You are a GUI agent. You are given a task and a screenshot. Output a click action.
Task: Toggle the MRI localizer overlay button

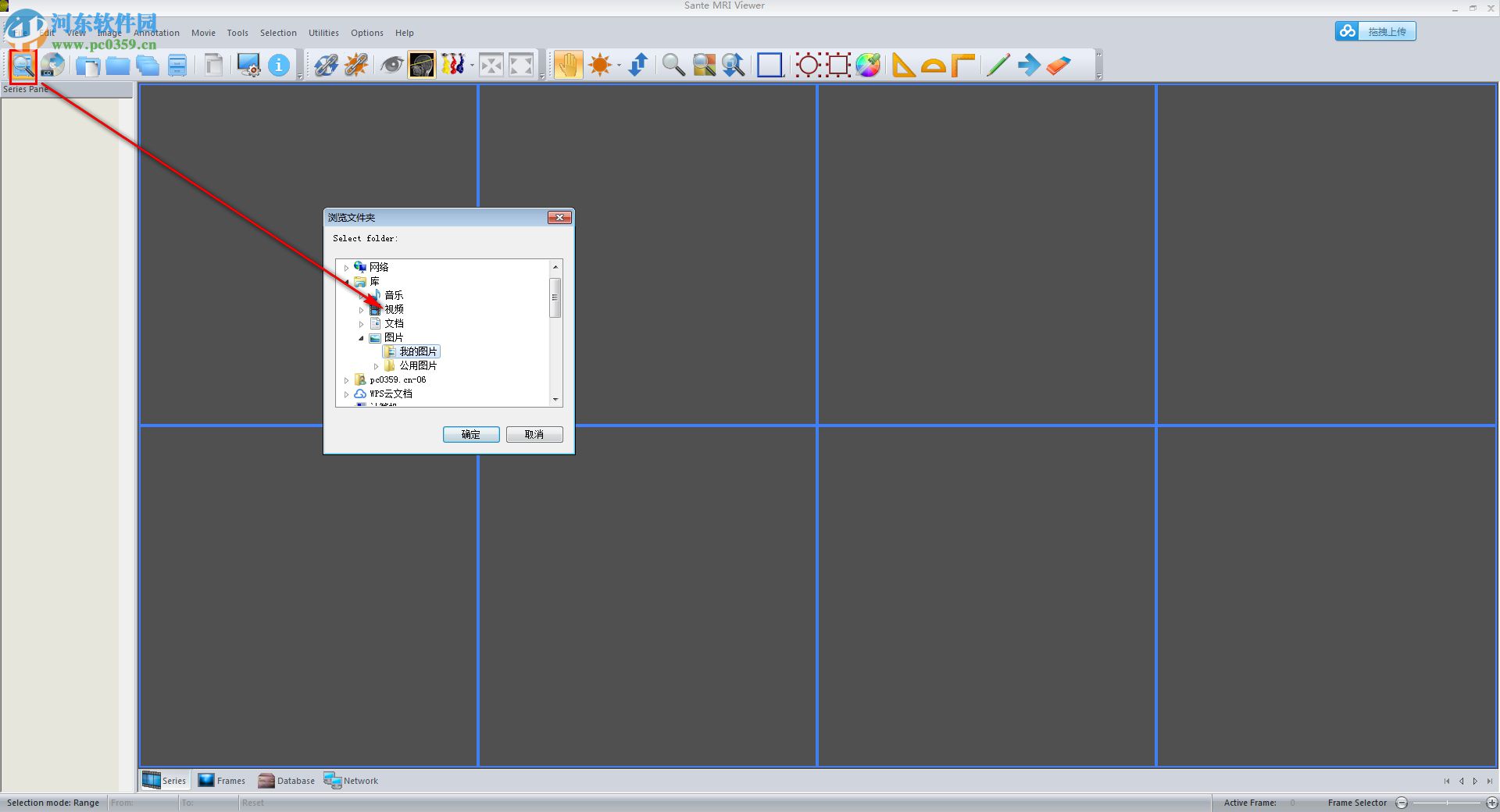[x=421, y=65]
